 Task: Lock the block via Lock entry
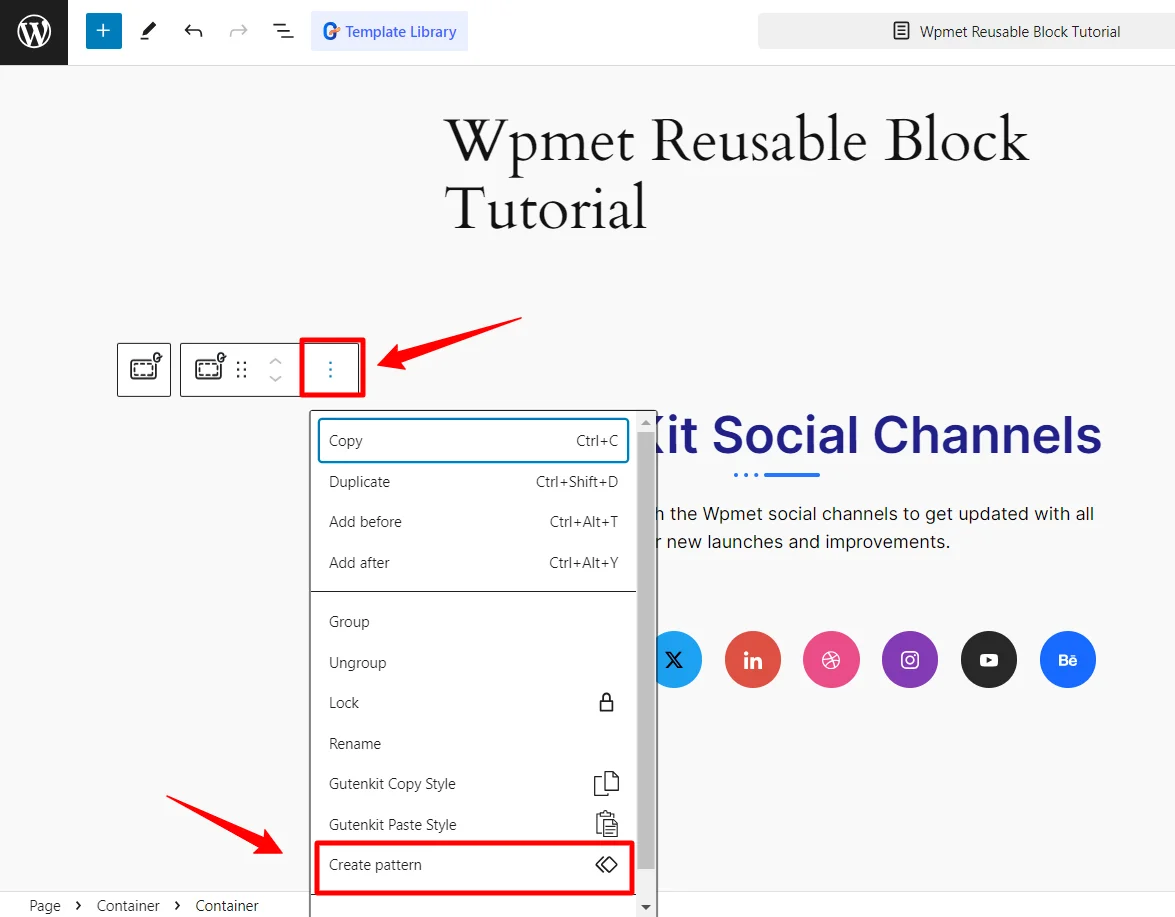pyautogui.click(x=473, y=703)
